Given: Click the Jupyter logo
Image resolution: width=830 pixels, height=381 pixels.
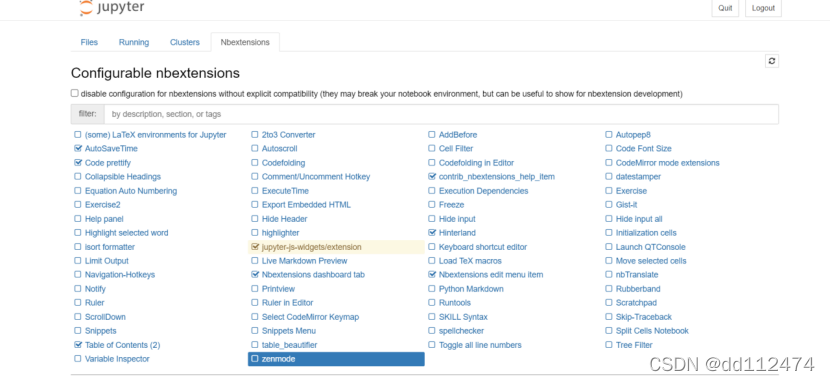Looking at the screenshot, I should click(x=112, y=7).
